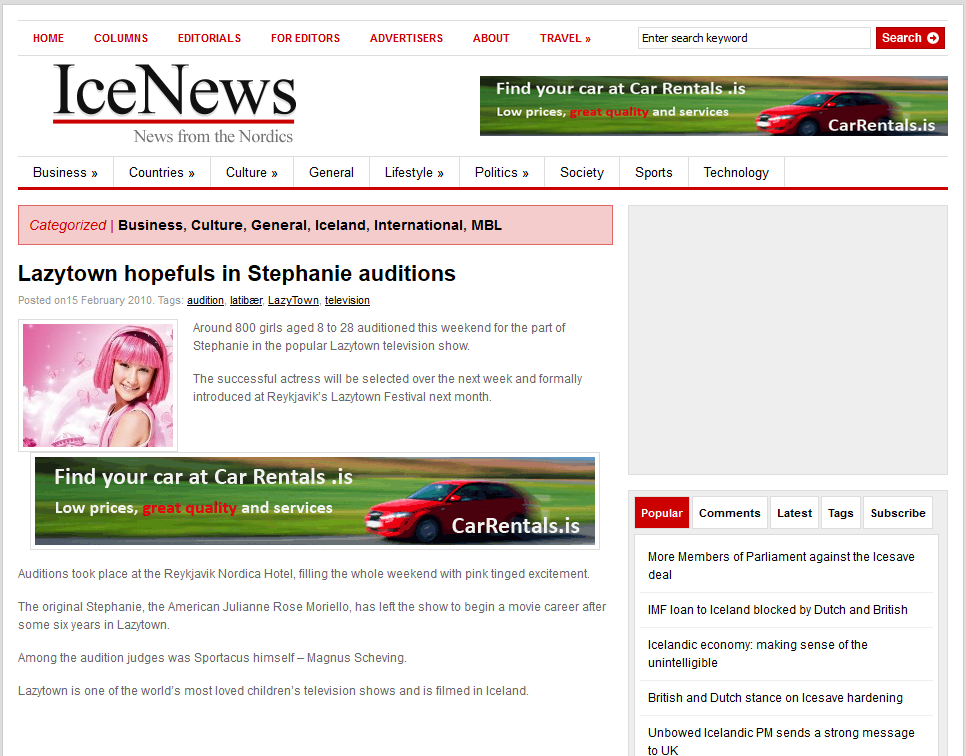
Task: Open the ABOUT page
Action: (x=491, y=38)
